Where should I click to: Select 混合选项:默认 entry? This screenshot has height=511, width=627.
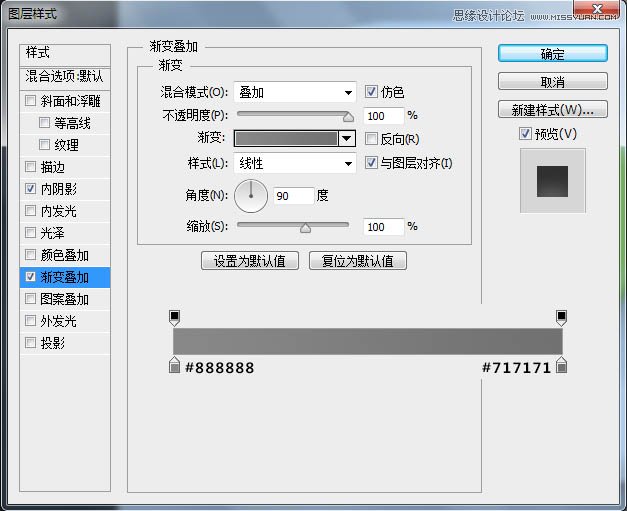tap(65, 77)
